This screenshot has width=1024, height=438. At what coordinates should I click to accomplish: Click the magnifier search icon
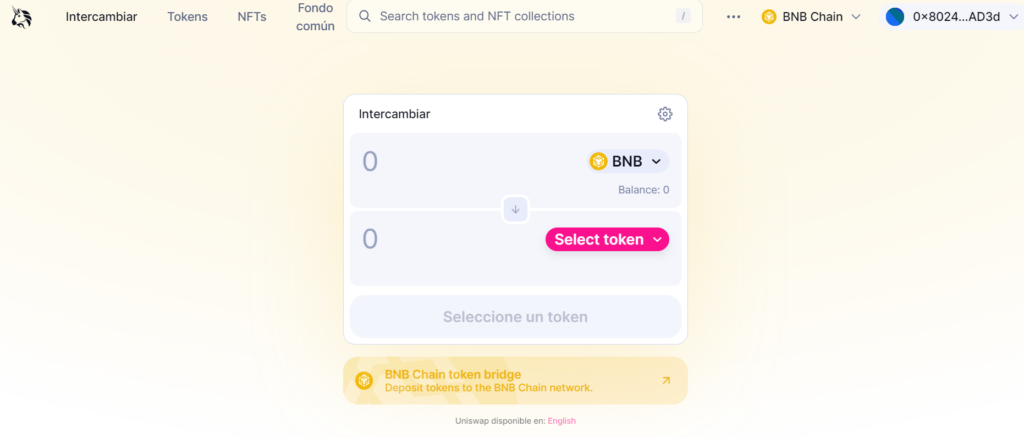tap(365, 17)
